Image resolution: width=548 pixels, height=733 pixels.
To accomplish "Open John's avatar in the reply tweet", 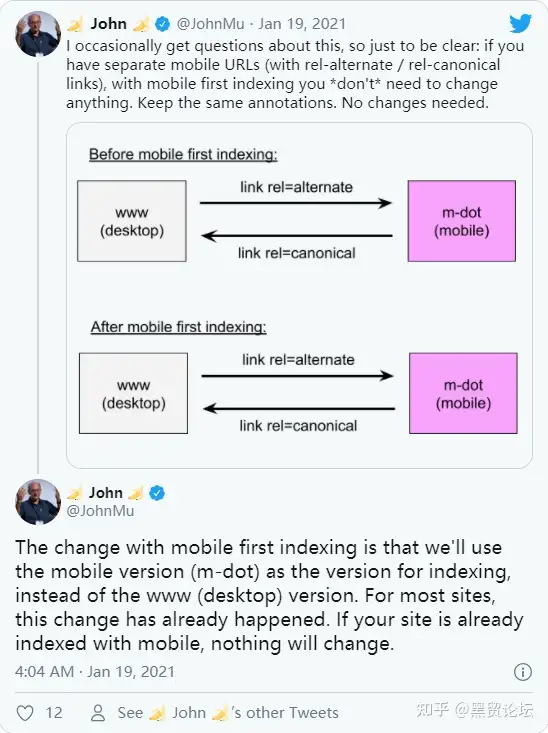I will click(x=38, y=502).
